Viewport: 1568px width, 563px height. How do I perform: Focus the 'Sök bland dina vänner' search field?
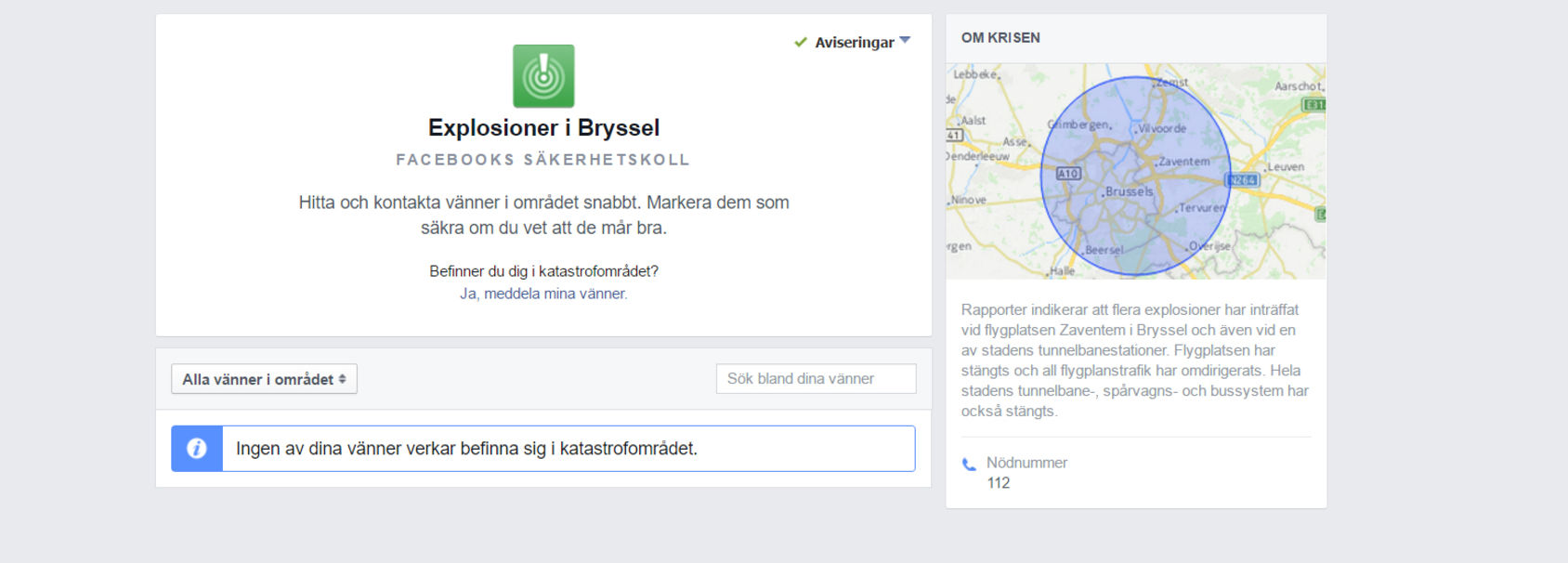(x=816, y=379)
